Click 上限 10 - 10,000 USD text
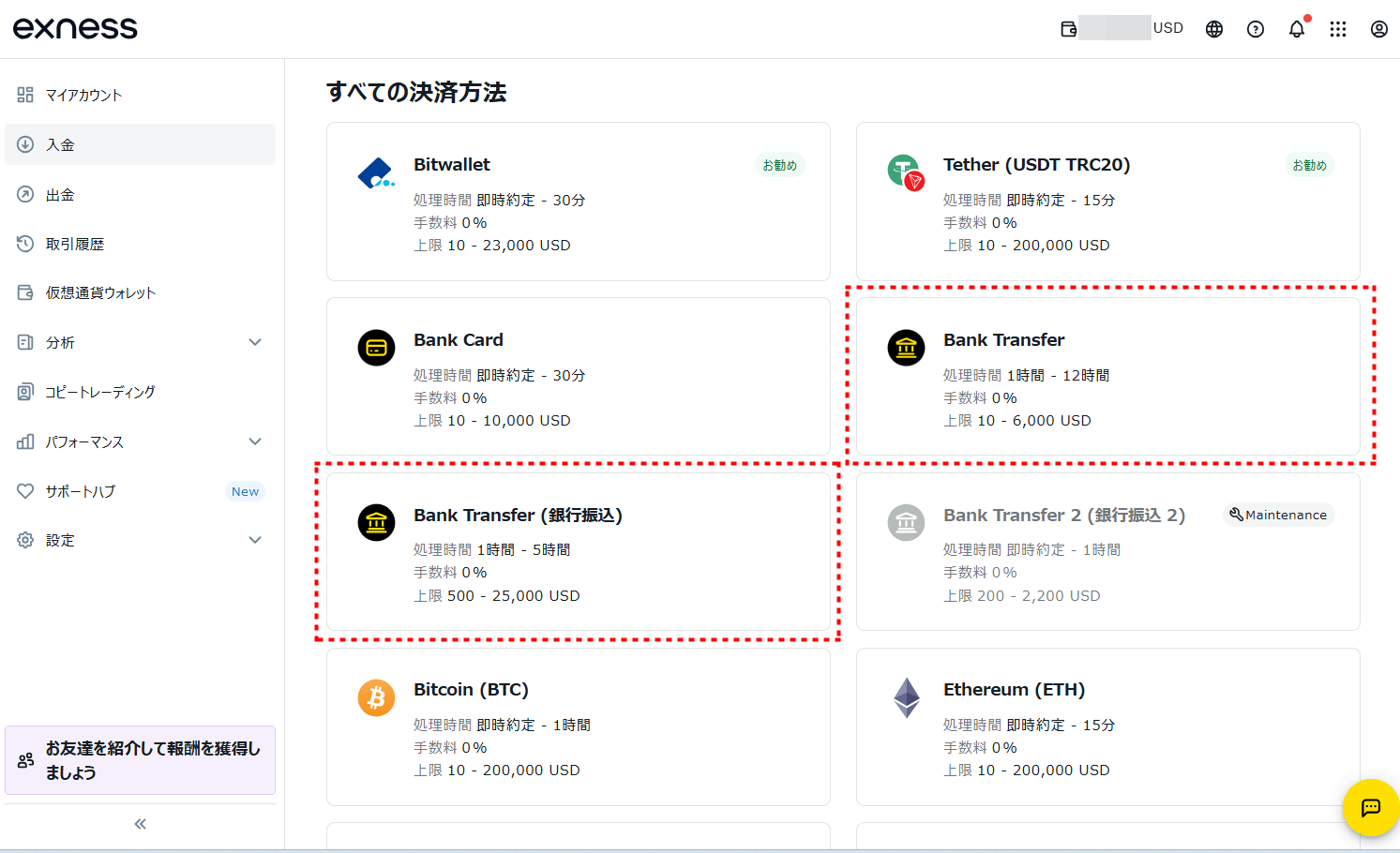1400x853 pixels. pyautogui.click(x=492, y=421)
